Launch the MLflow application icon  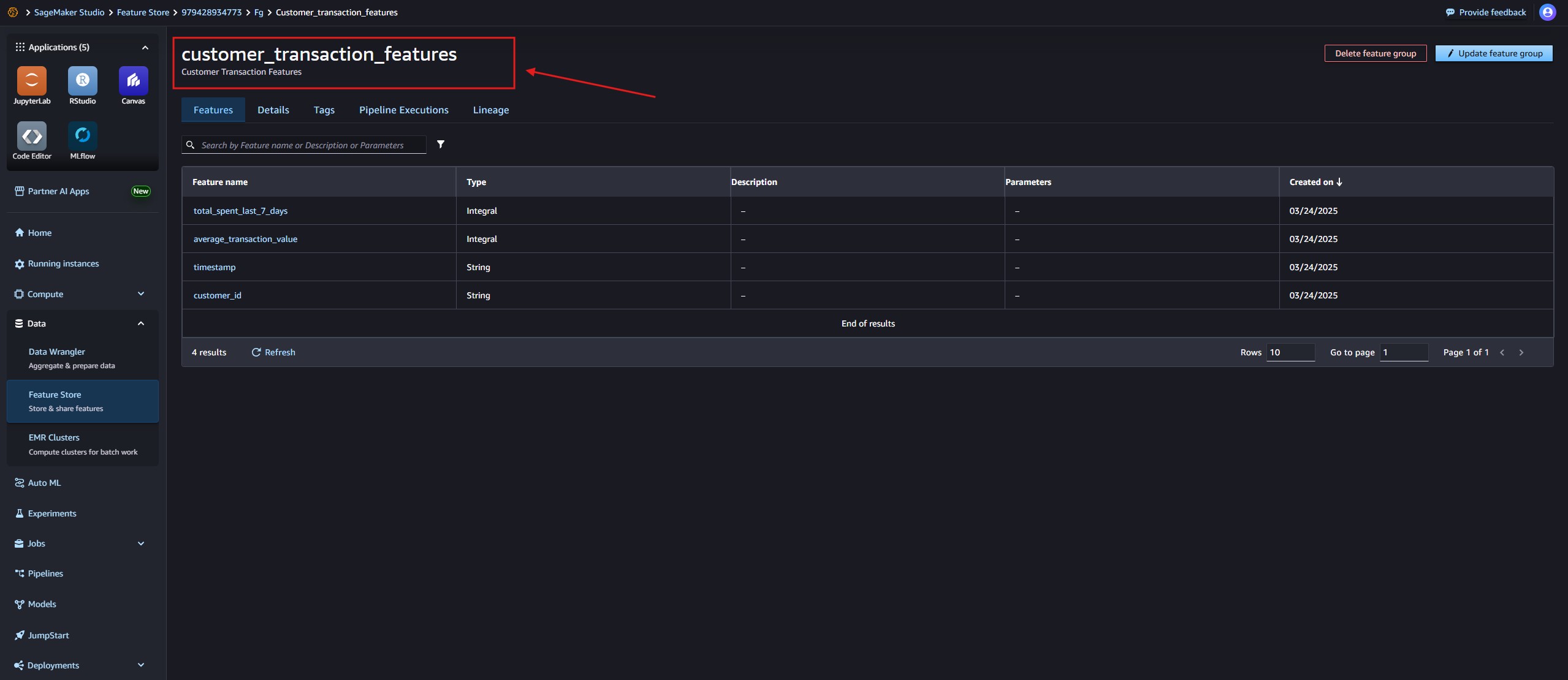[82, 136]
